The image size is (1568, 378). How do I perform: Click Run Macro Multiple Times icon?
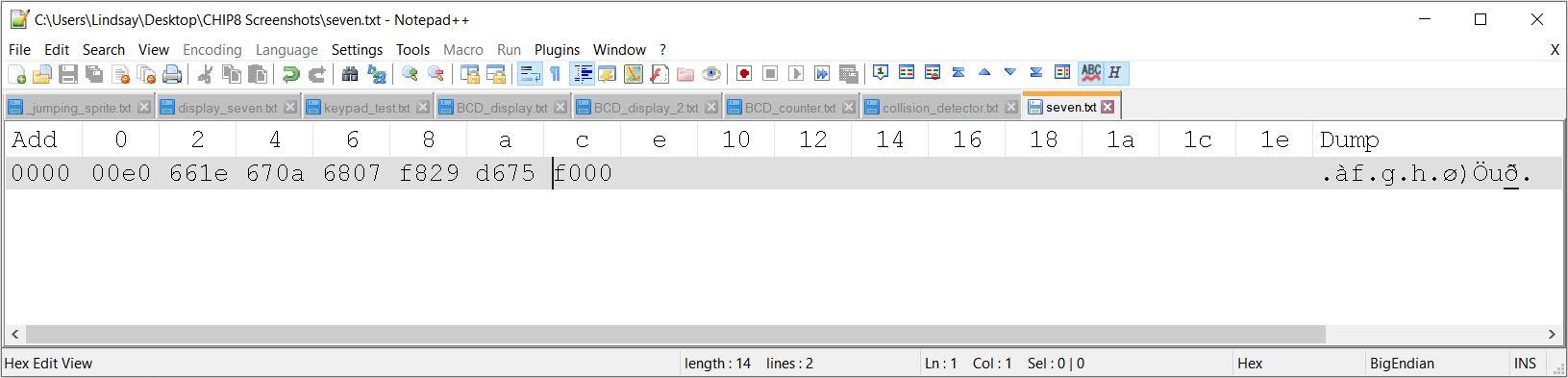[x=822, y=73]
